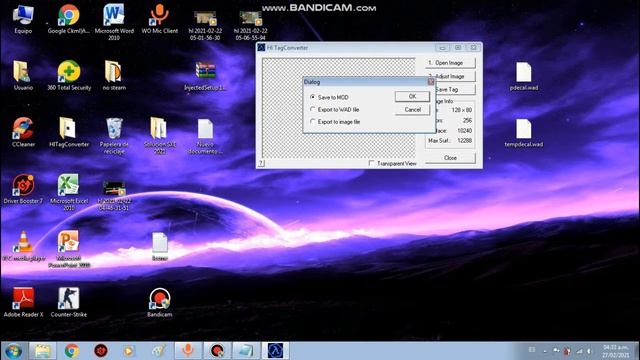The width and height of the screenshot is (640, 360).
Task: Launch Google Chrome from the desktop
Action: 69,19
